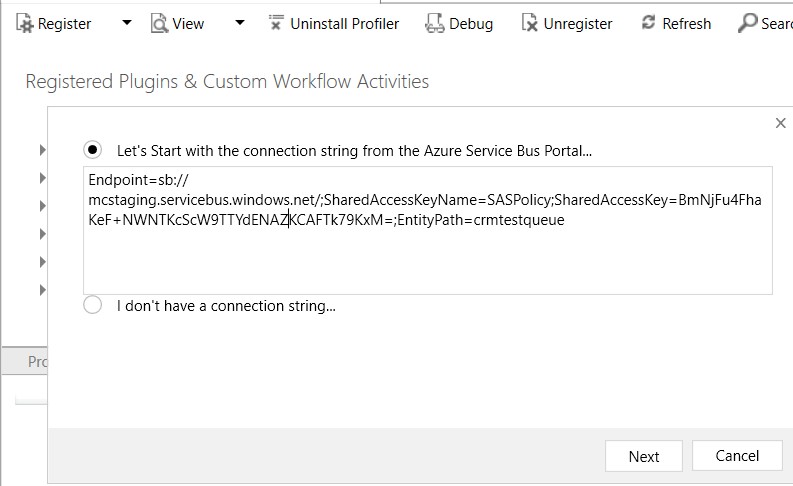Screen dimensions: 793x486
Task: Open the Register dropdown arrow
Action: 126,23
